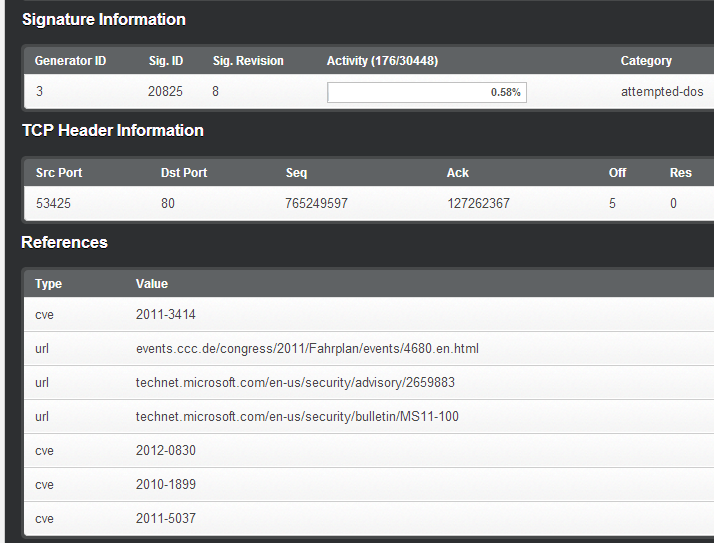
Task: Click the References Value column header
Action: 152,284
